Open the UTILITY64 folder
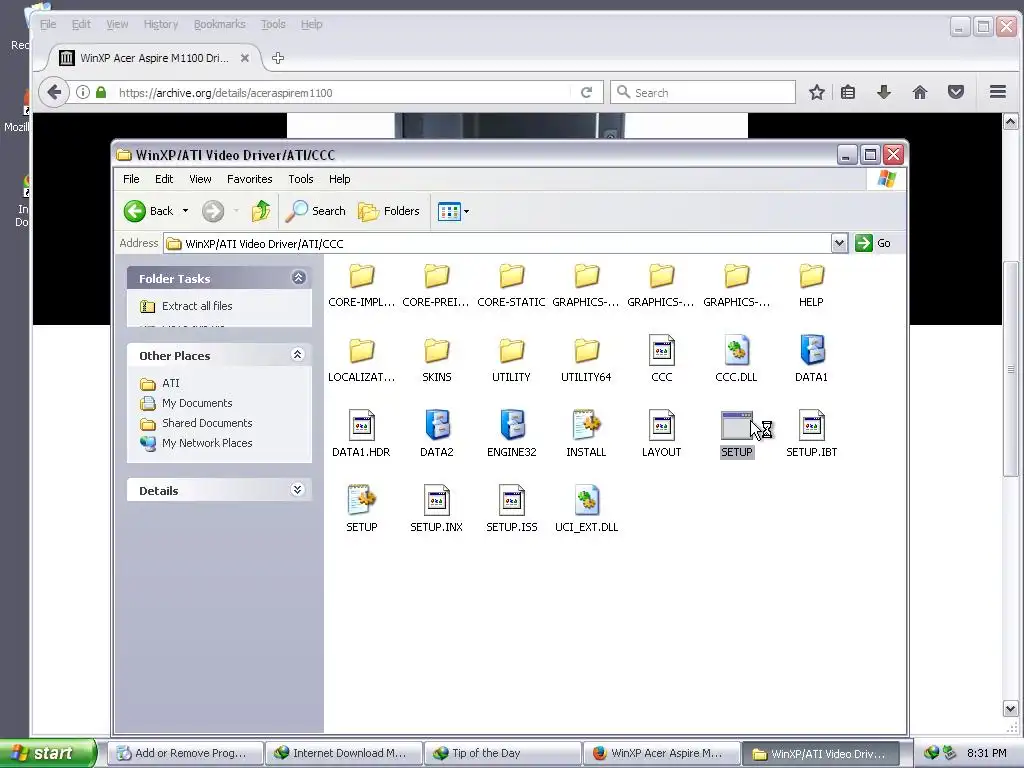Image resolution: width=1024 pixels, height=768 pixels. tap(586, 360)
